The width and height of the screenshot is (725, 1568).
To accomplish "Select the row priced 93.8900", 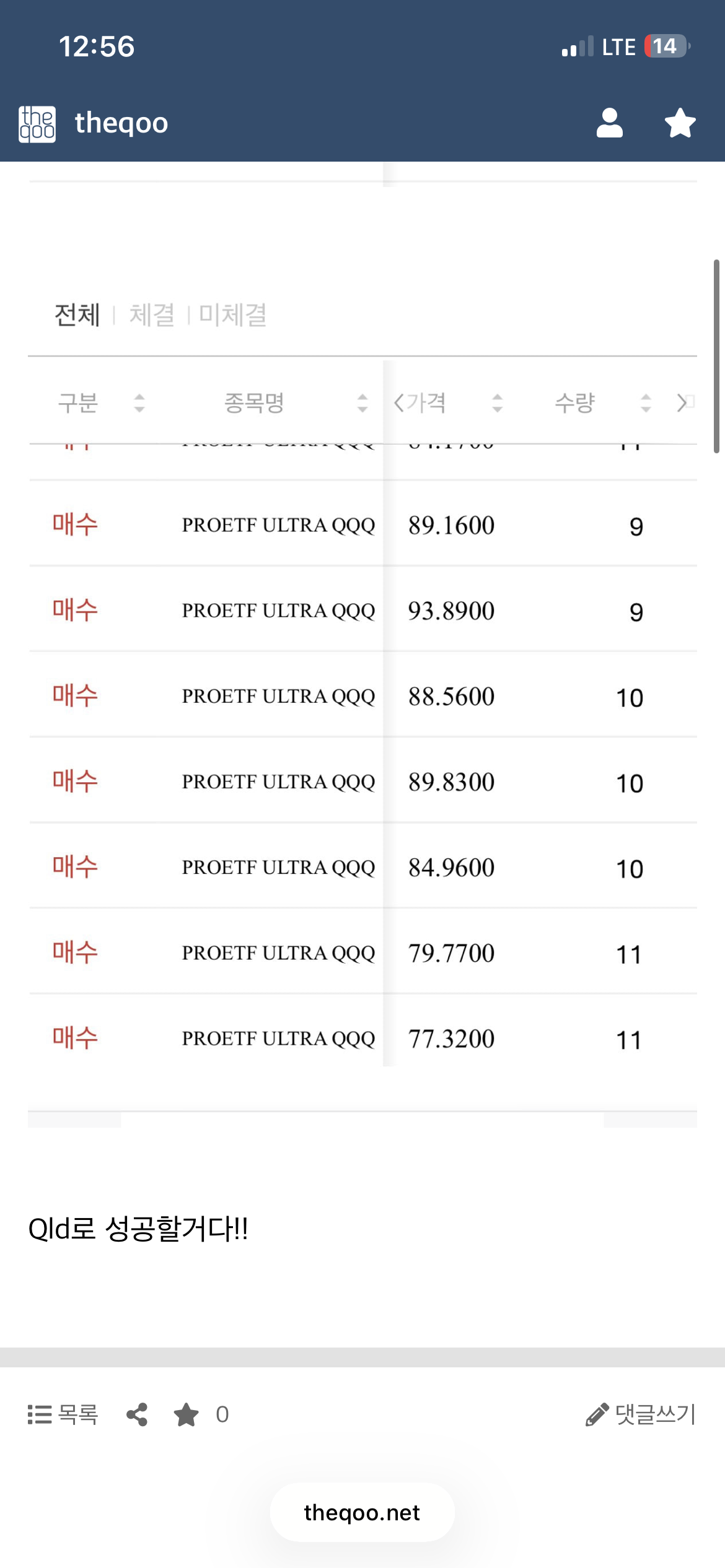I will (x=362, y=611).
